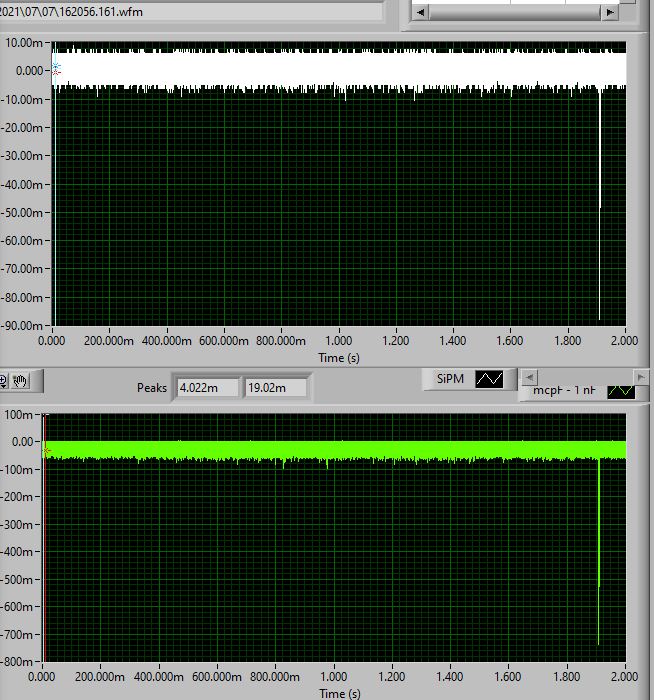Click the Peaks value 4.022m field
This screenshot has height=700, width=654.
(x=208, y=388)
